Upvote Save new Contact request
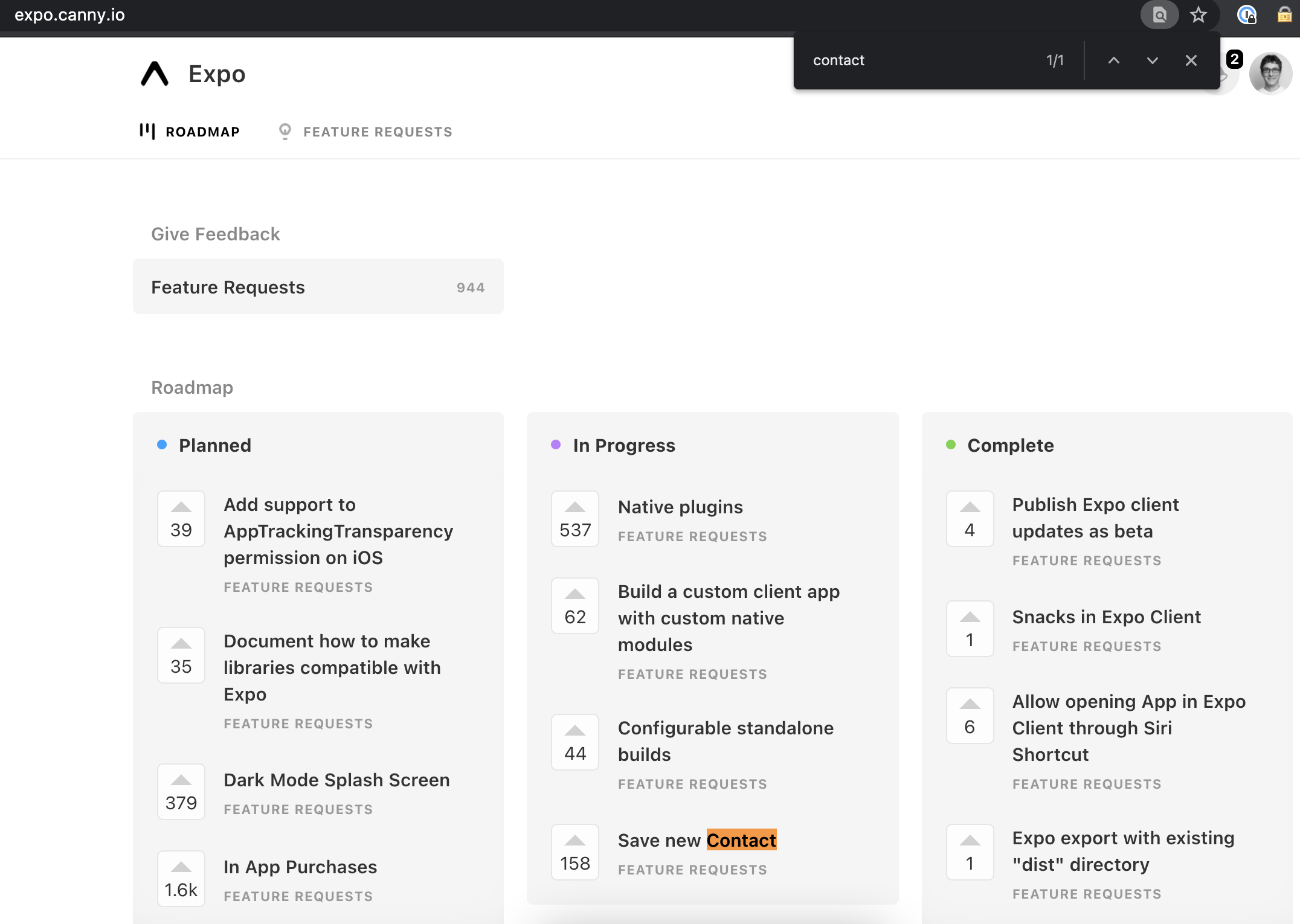 tap(574, 852)
